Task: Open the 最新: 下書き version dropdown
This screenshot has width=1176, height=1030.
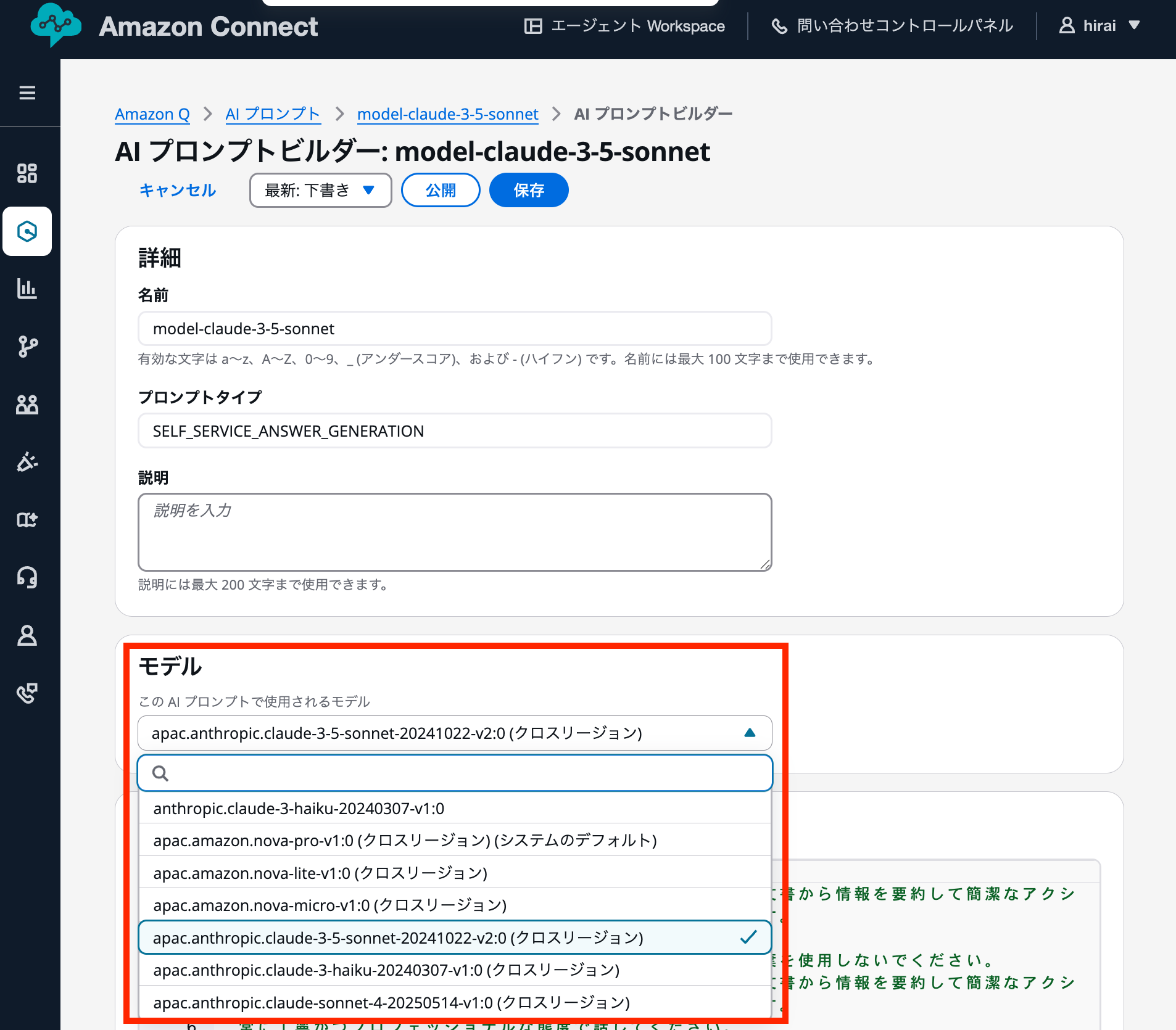Action: click(320, 190)
